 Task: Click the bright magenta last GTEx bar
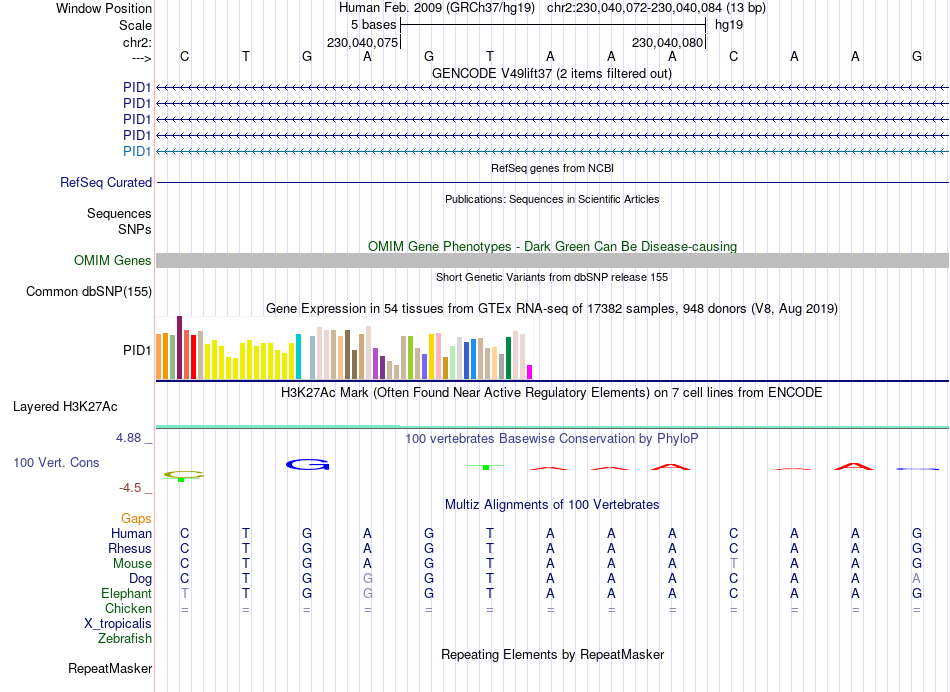coord(530,372)
